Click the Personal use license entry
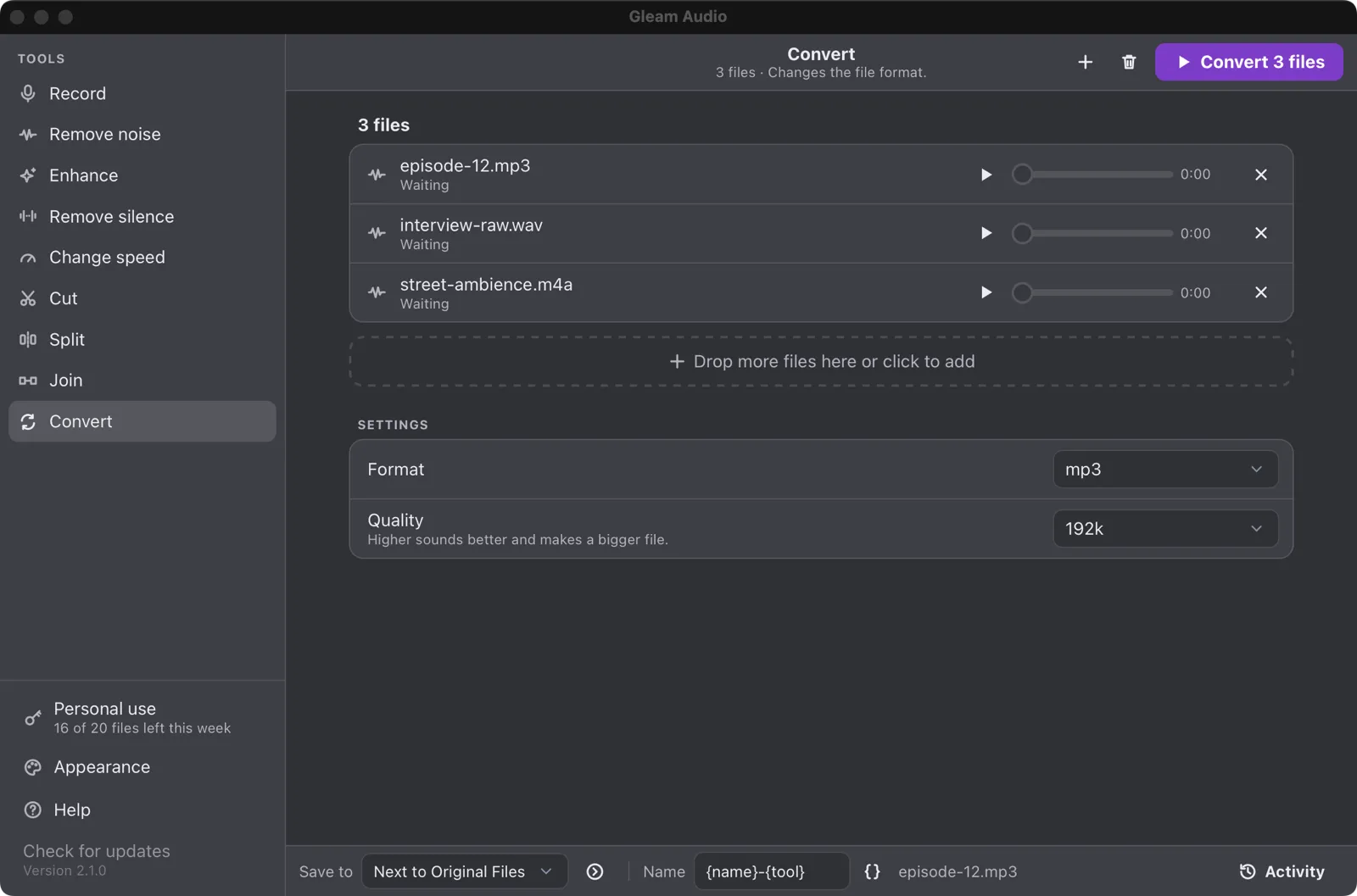Screen dimensions: 1357x896 (x=142, y=717)
